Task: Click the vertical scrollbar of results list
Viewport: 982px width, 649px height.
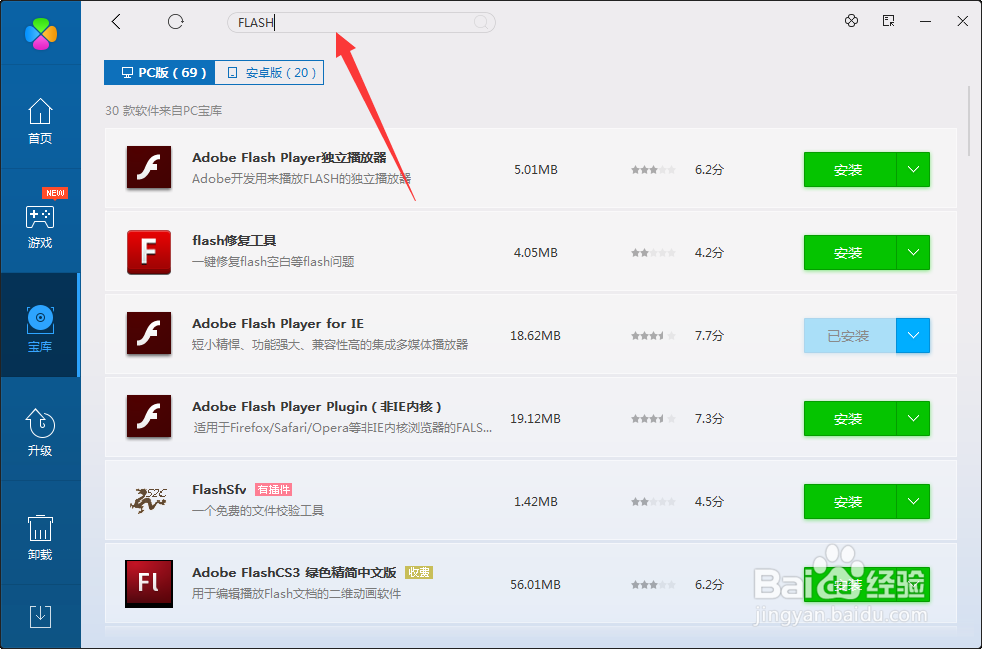Action: pos(969,119)
